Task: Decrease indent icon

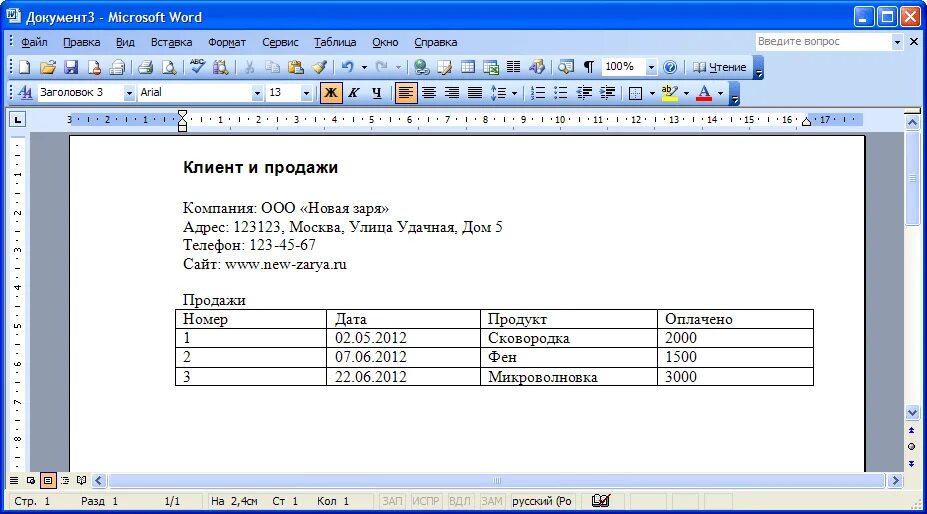Action: point(584,93)
